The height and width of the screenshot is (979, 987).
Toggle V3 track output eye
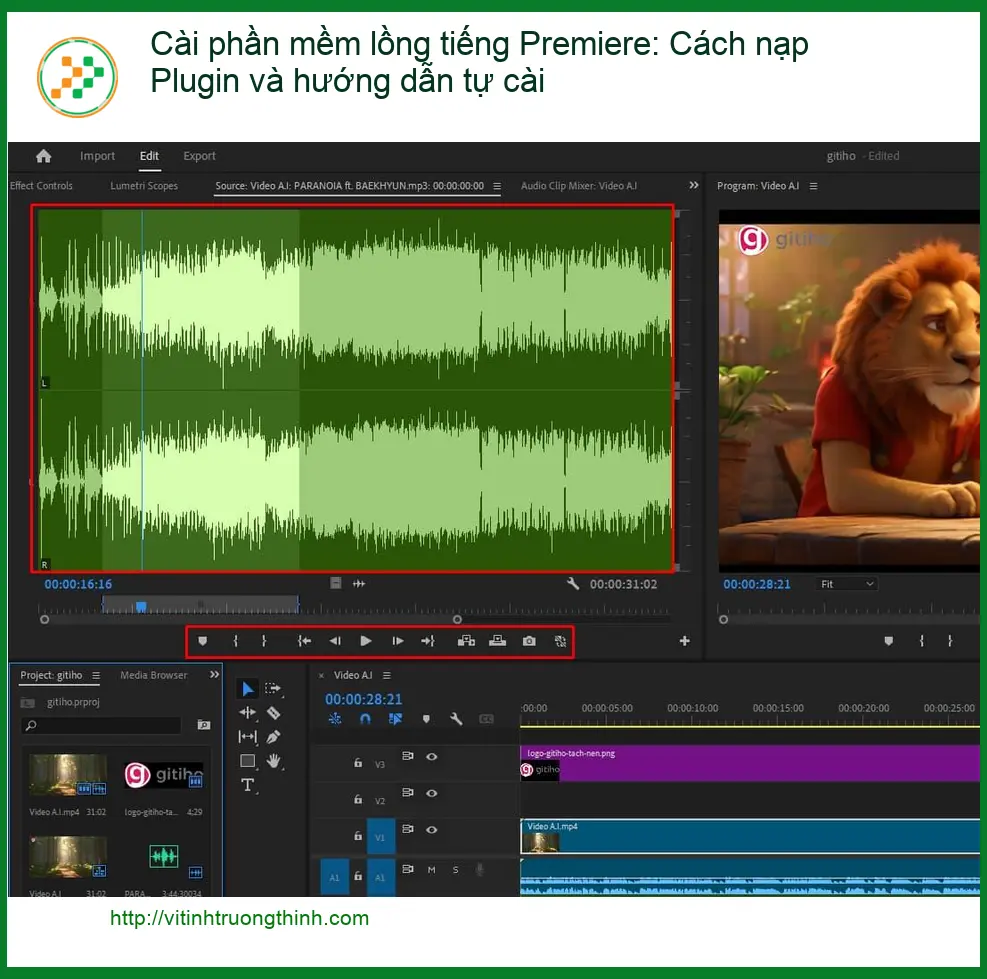pyautogui.click(x=431, y=756)
